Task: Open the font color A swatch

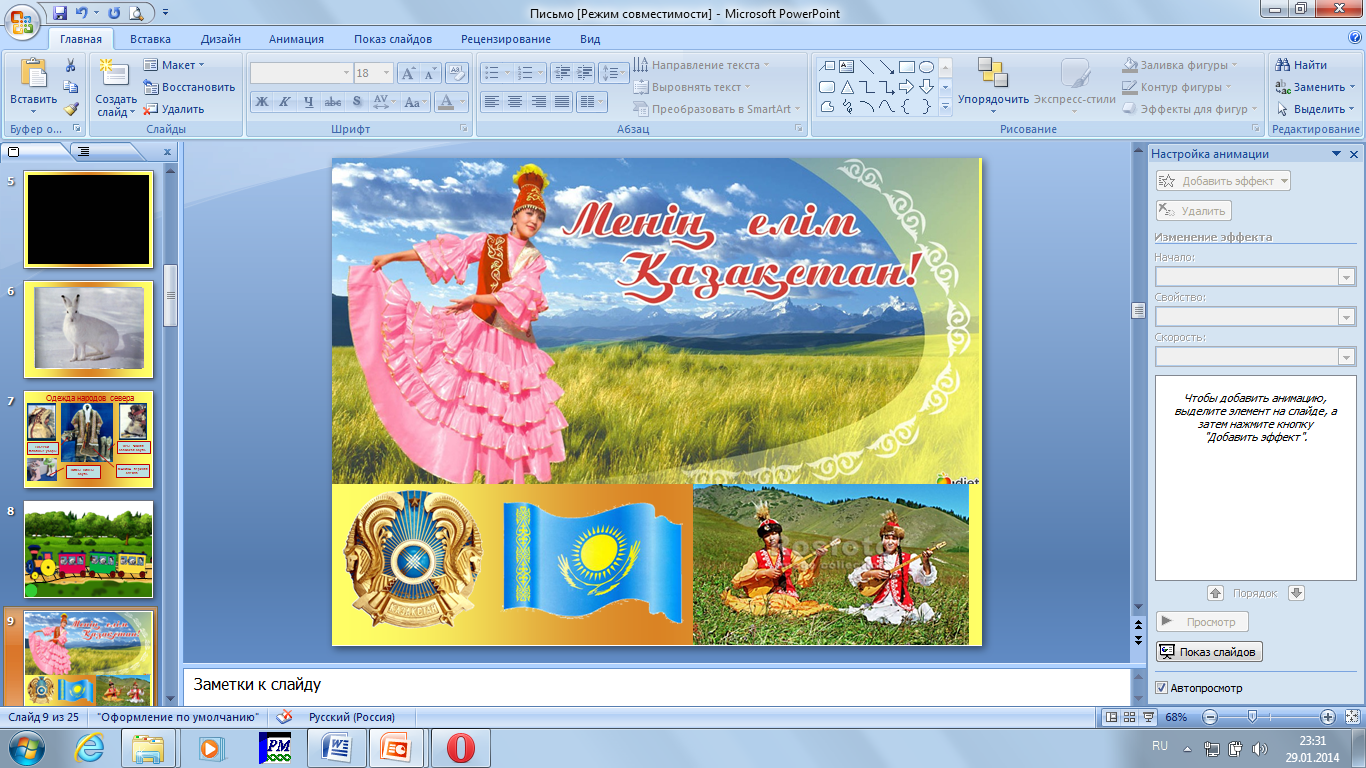Action: (x=447, y=102)
